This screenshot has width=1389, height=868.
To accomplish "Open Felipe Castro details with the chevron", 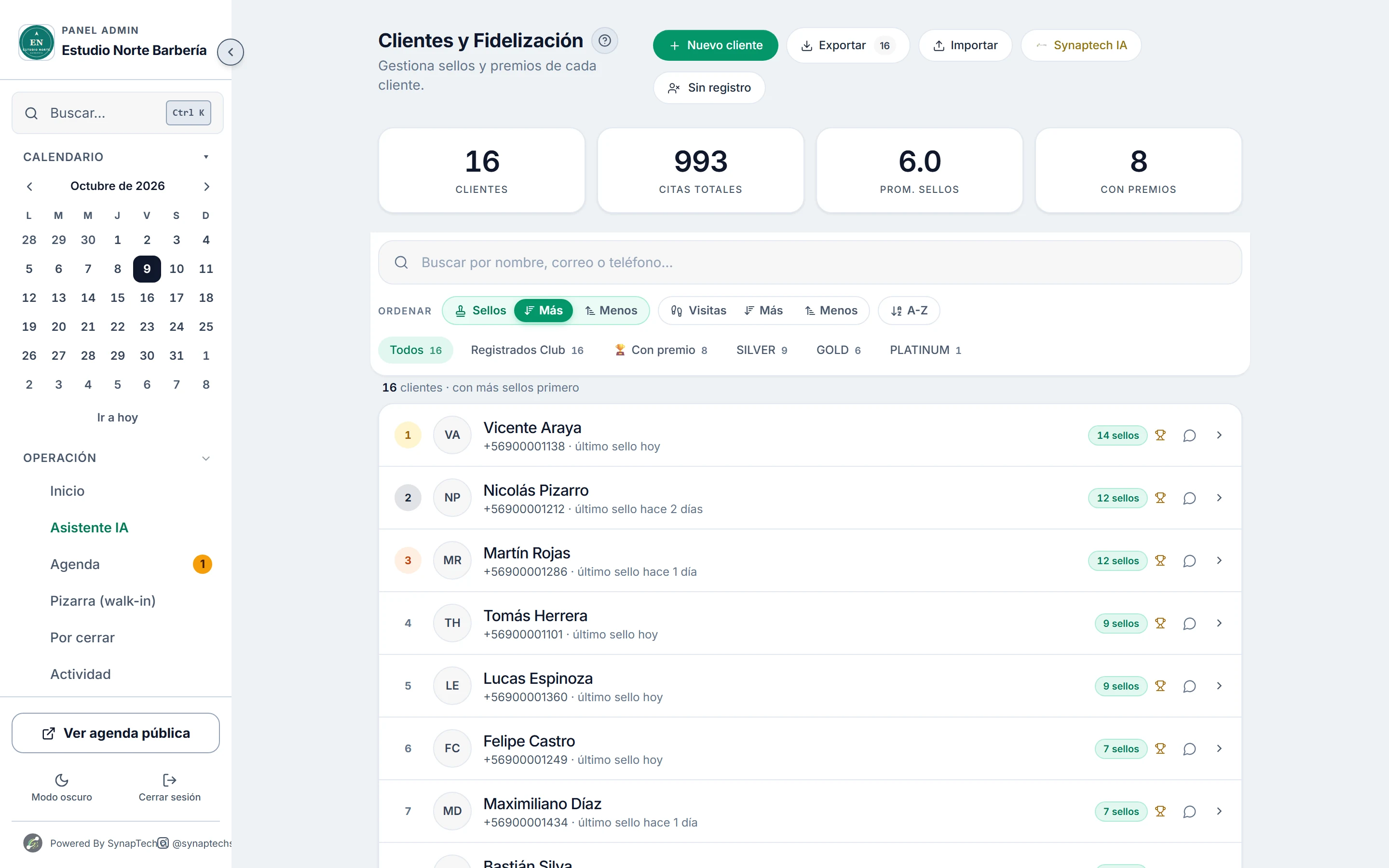I will pos(1219,748).
